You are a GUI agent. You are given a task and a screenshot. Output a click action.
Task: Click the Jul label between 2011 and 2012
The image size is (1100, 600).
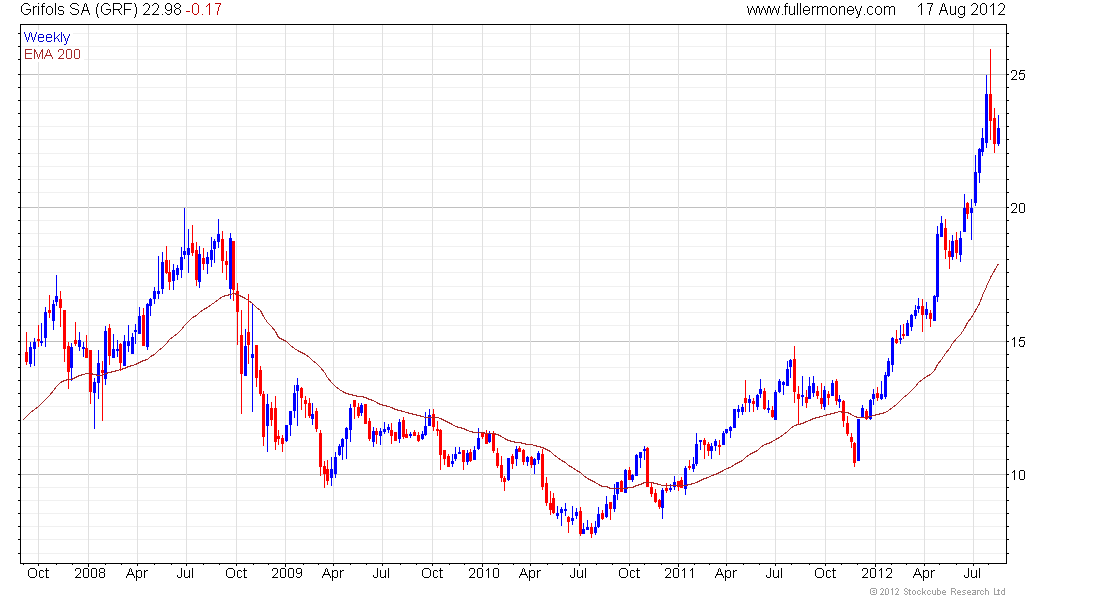tap(774, 573)
